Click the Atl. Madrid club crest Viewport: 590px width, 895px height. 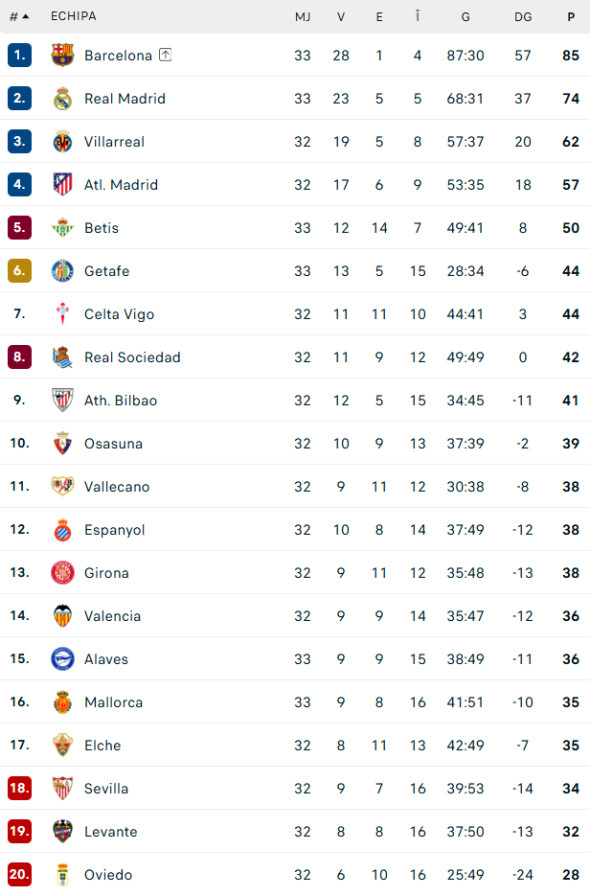tap(62, 184)
